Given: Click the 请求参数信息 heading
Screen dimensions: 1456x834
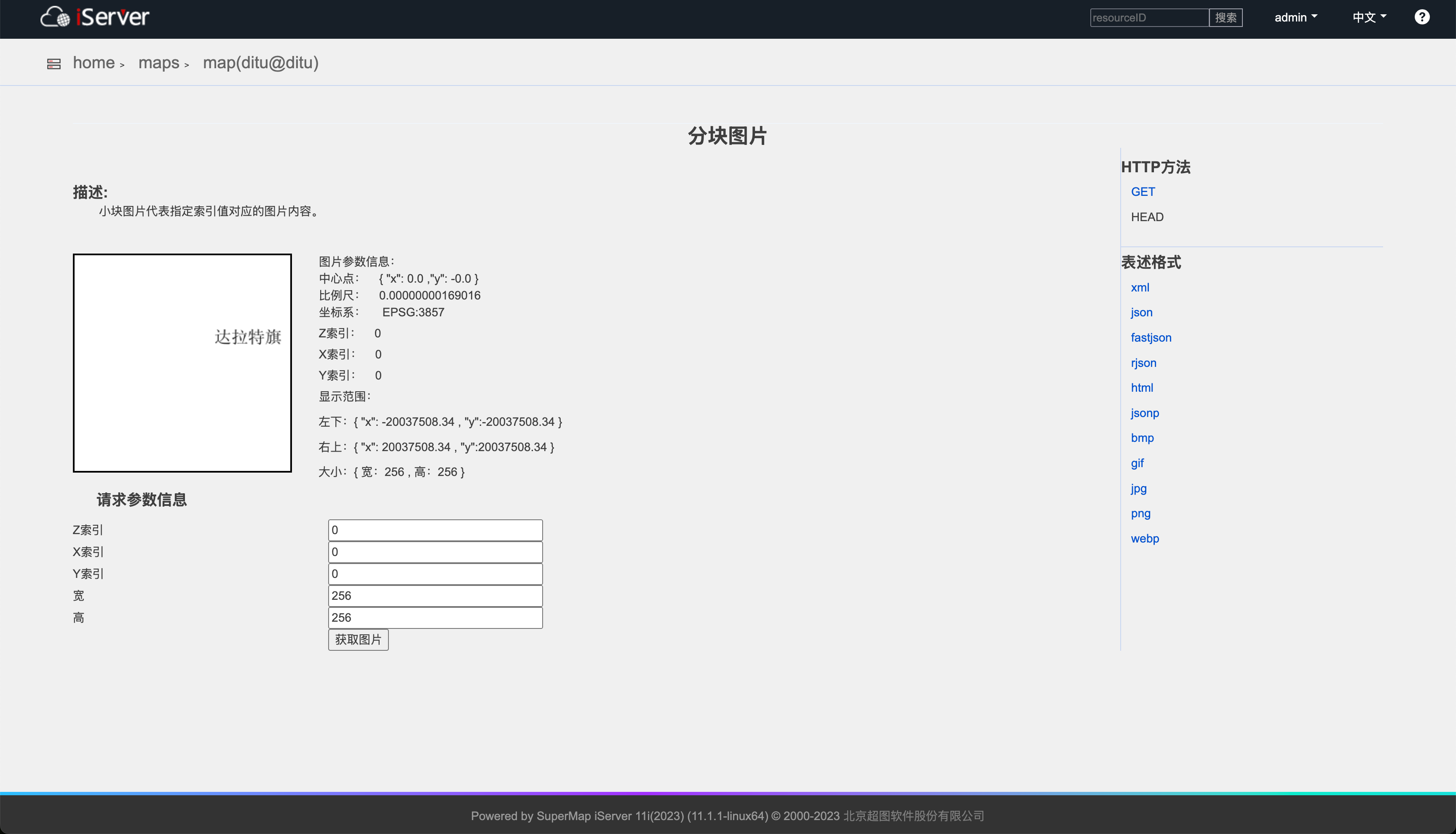Looking at the screenshot, I should [x=142, y=500].
